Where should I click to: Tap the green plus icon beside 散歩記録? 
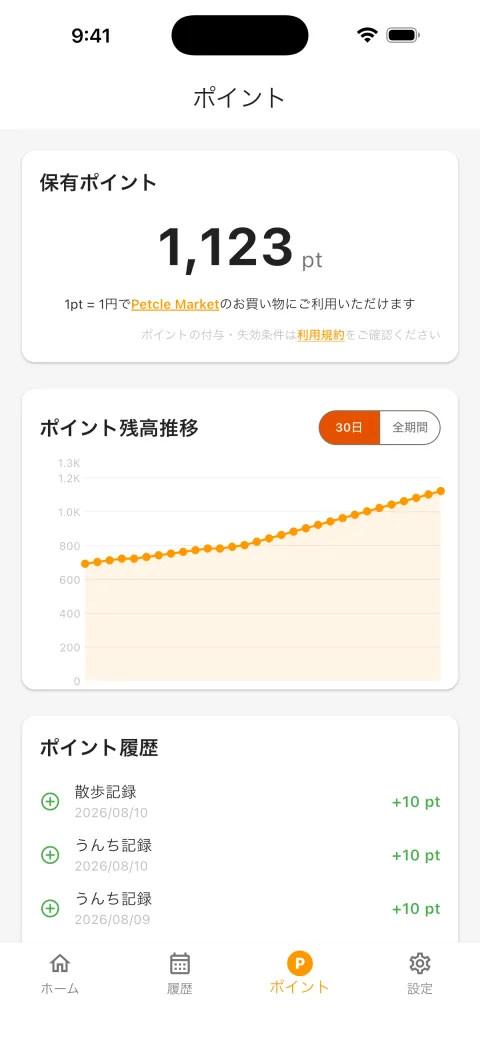pos(50,802)
